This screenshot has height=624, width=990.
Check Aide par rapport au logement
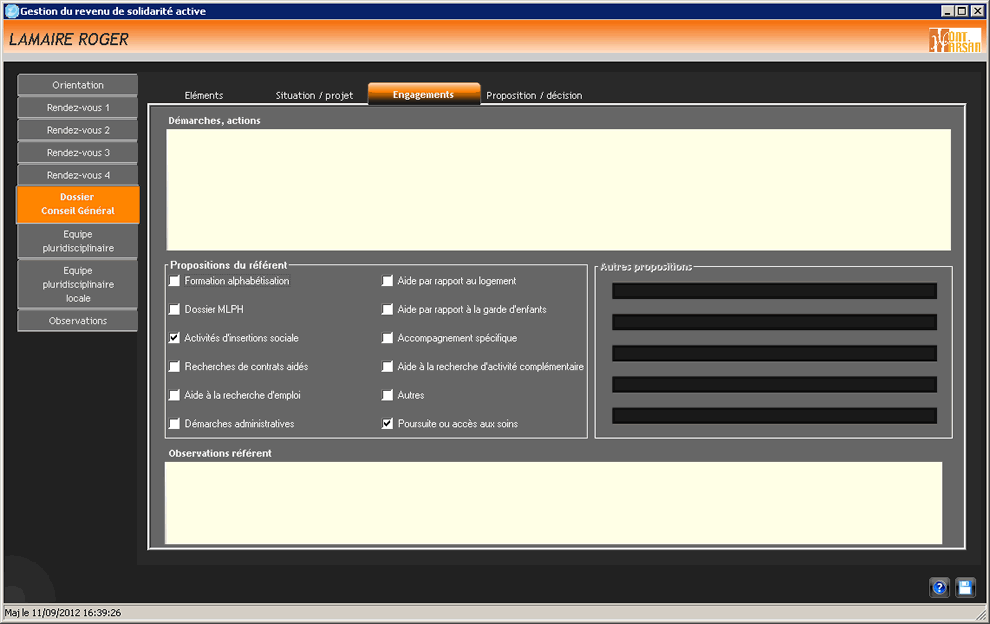pos(388,282)
